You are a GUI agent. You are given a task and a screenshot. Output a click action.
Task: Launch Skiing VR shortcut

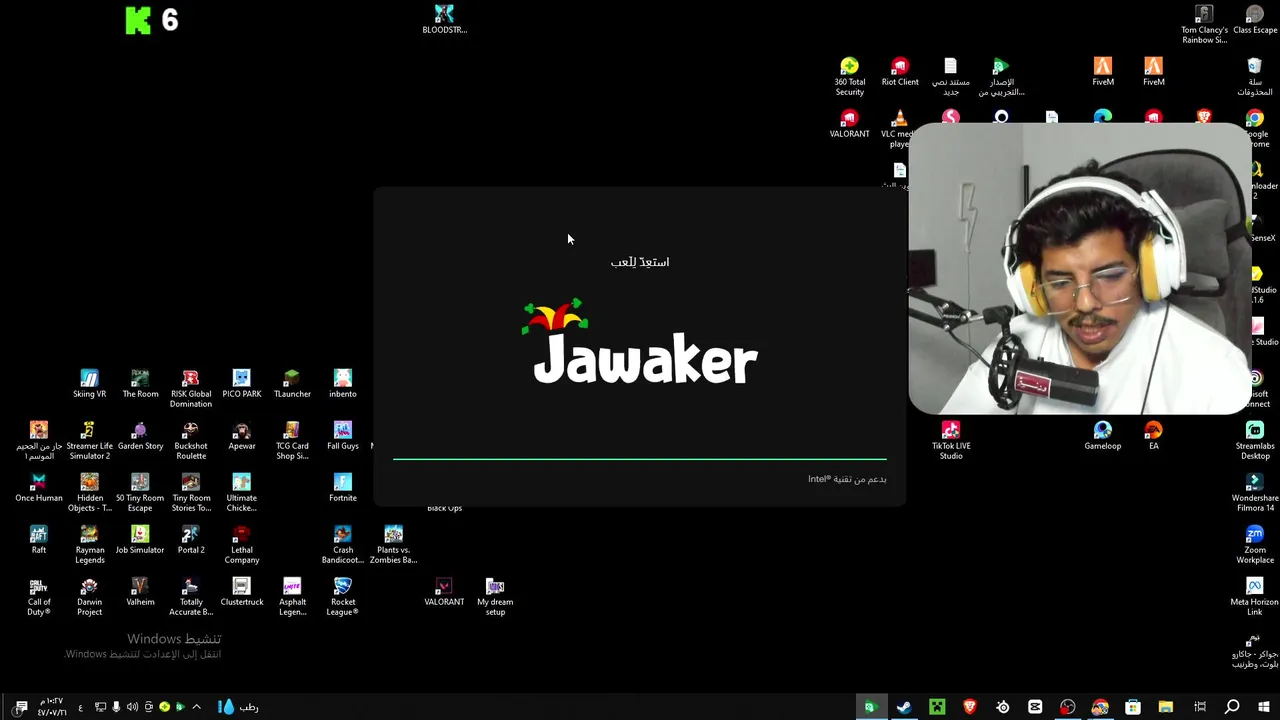(89, 383)
